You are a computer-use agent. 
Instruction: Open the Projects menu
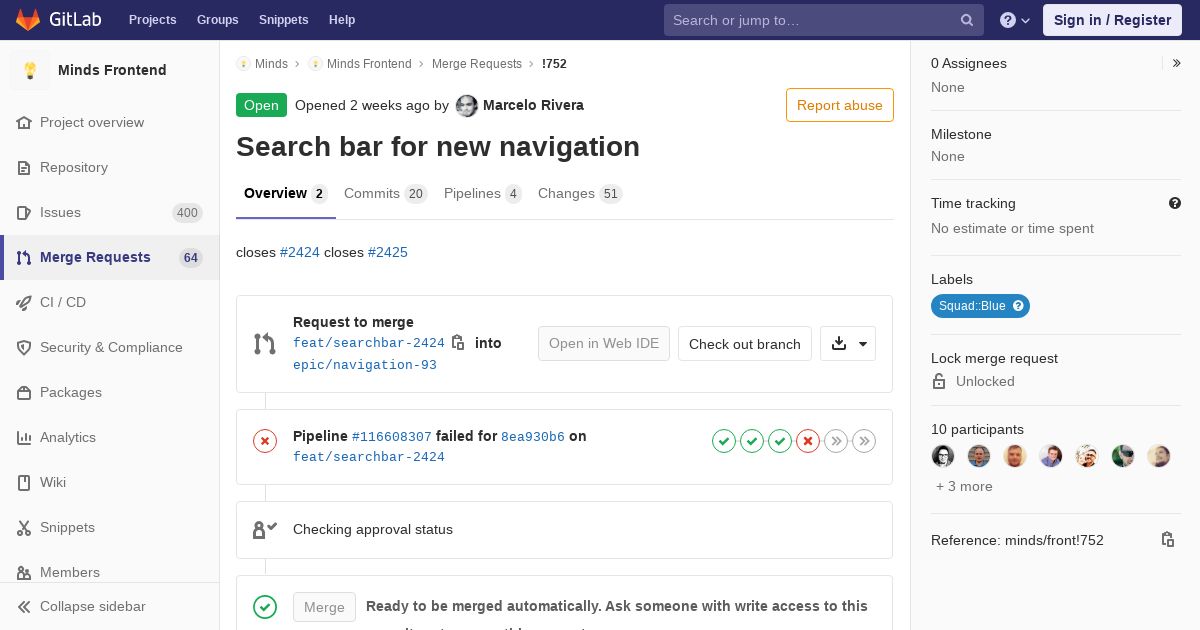point(152,20)
